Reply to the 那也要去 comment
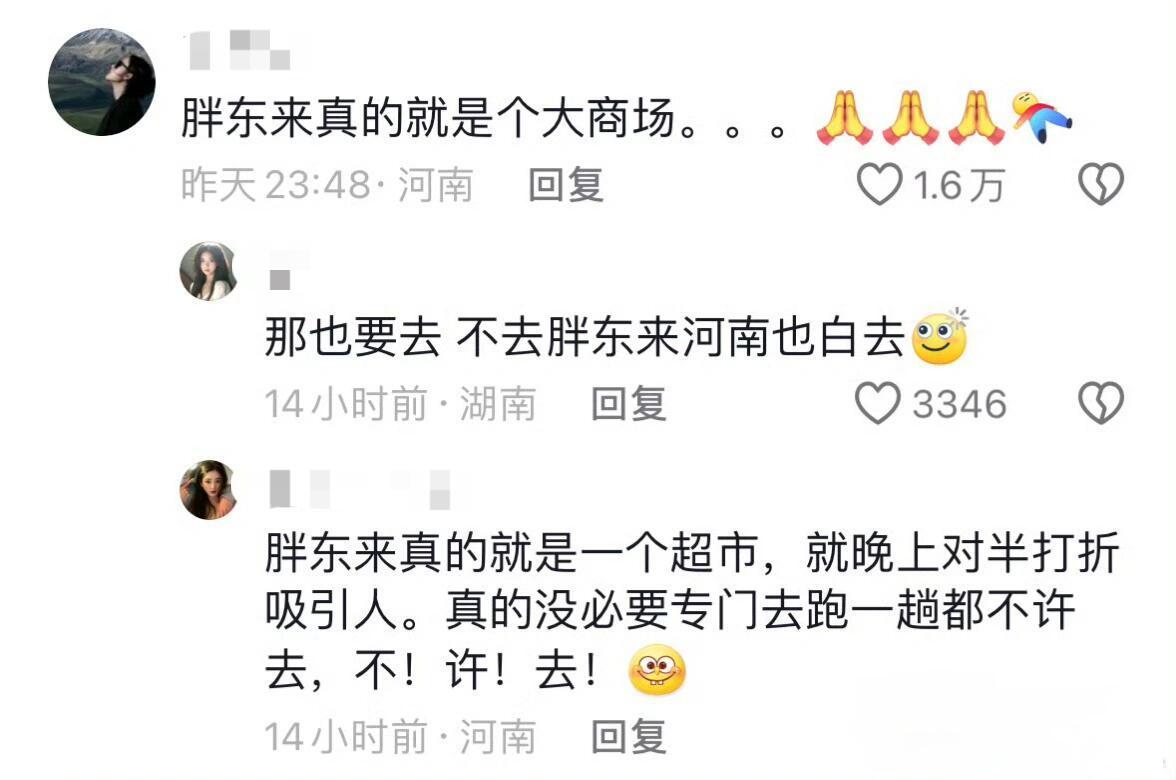This screenshot has height=780, width=1176. tap(628, 404)
